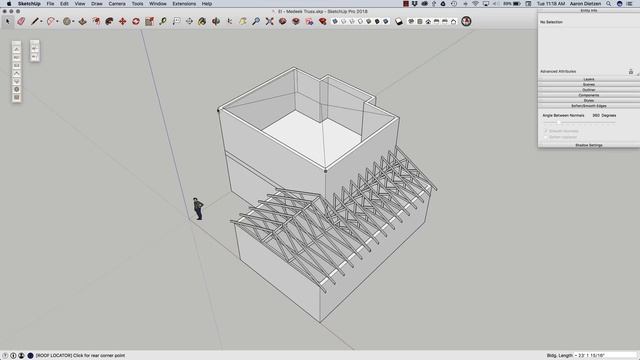Activate the Line pencil tool
The image size is (640, 360).
click(x=35, y=21)
